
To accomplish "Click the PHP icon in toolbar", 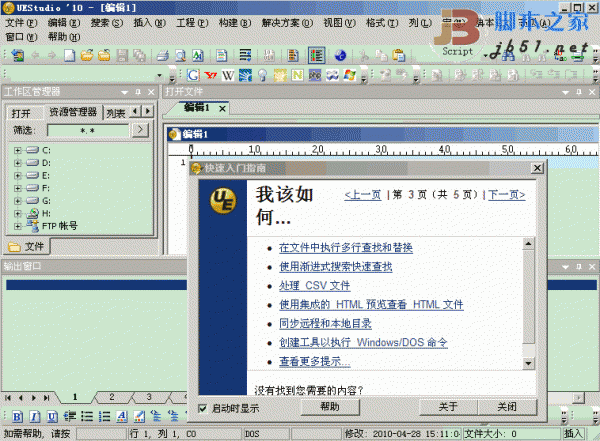I will click(x=315, y=75).
